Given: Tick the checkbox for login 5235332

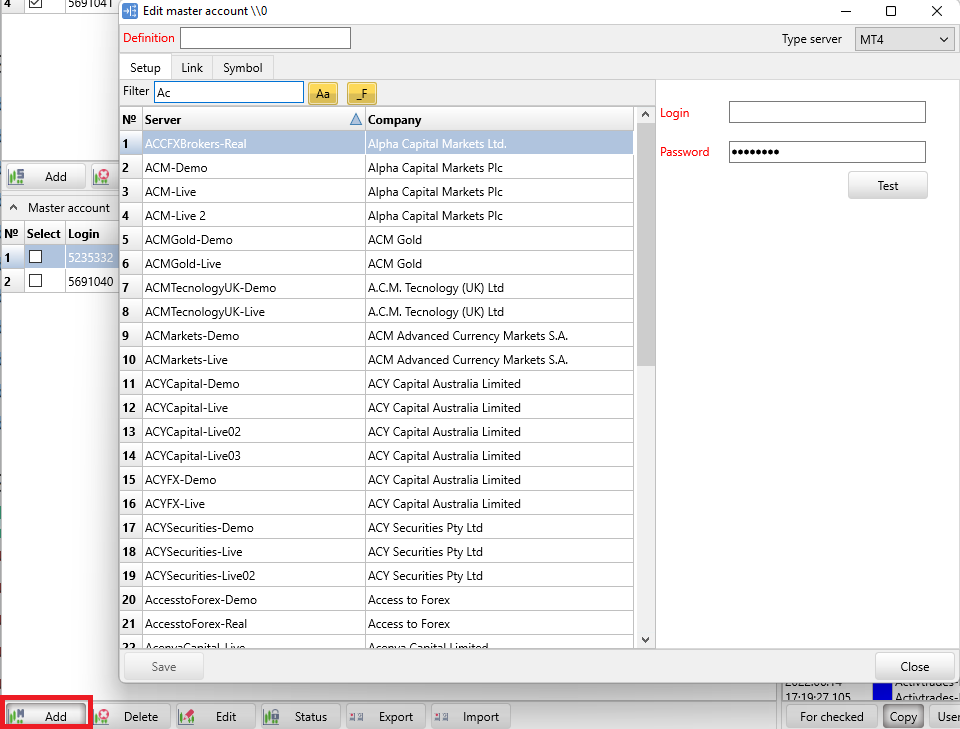Looking at the screenshot, I should pyautogui.click(x=36, y=256).
